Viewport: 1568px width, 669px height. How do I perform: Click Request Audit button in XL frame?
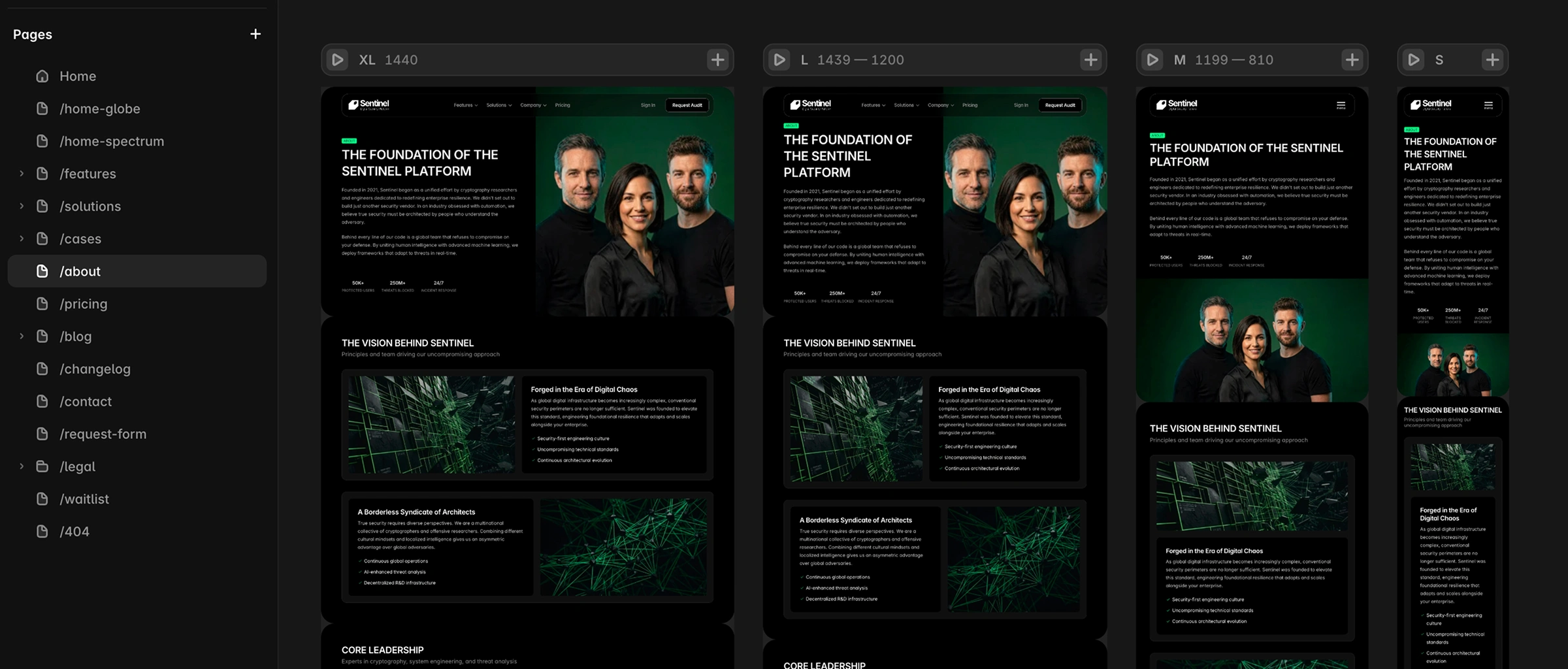click(687, 105)
